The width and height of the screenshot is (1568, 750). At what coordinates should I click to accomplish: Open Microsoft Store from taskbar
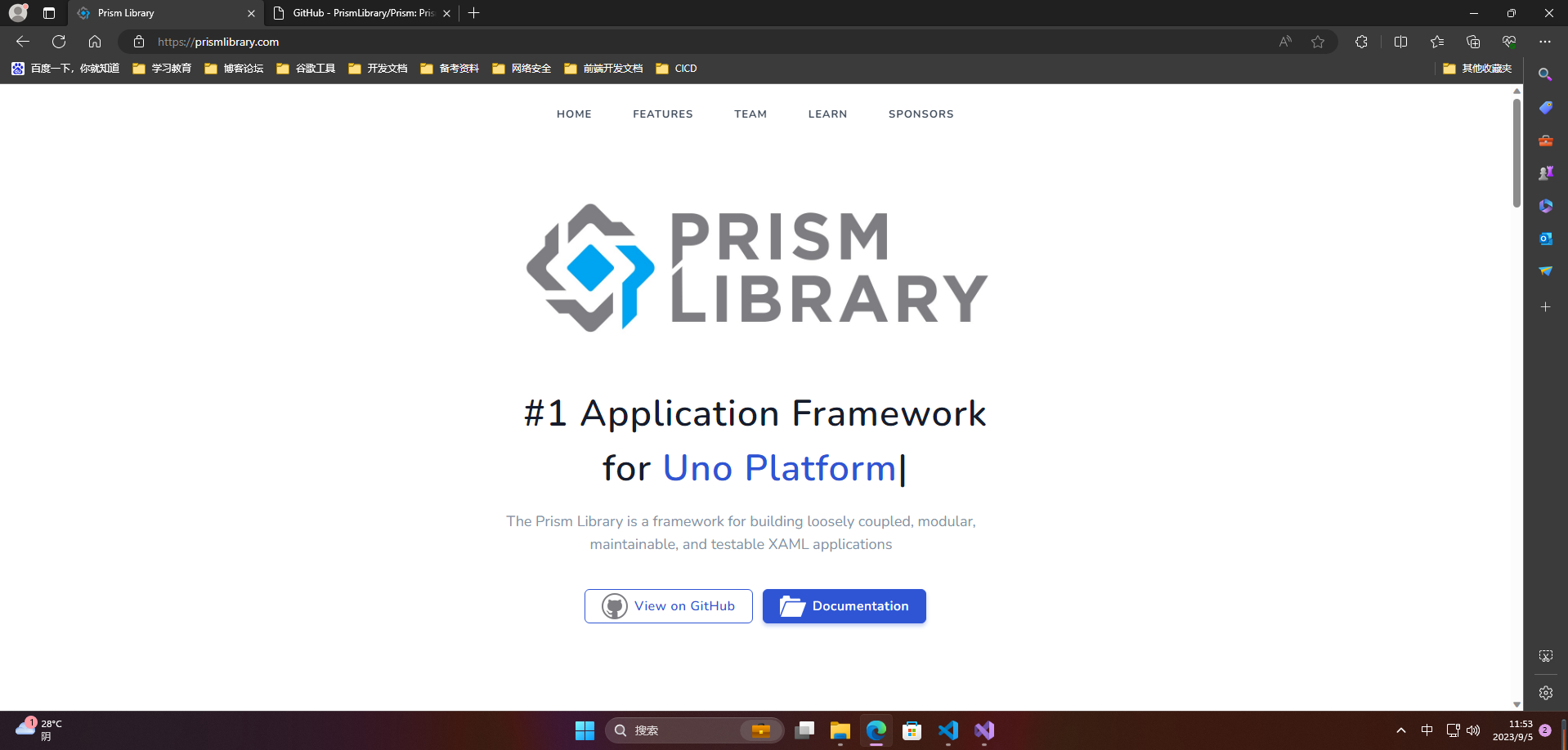click(x=912, y=730)
